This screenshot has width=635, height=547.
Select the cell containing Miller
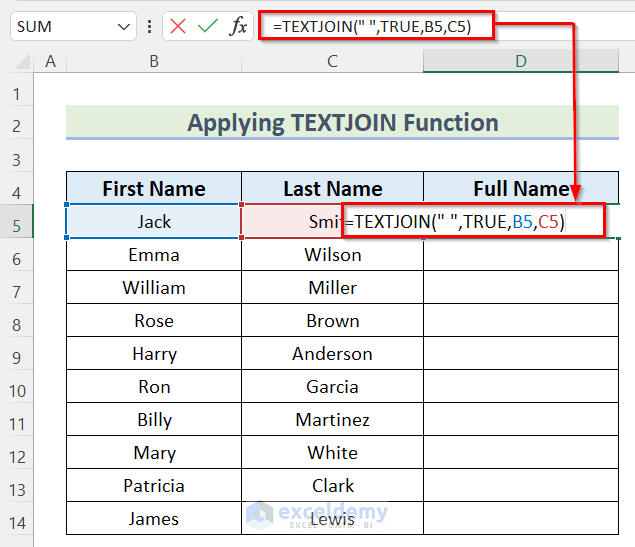332,288
